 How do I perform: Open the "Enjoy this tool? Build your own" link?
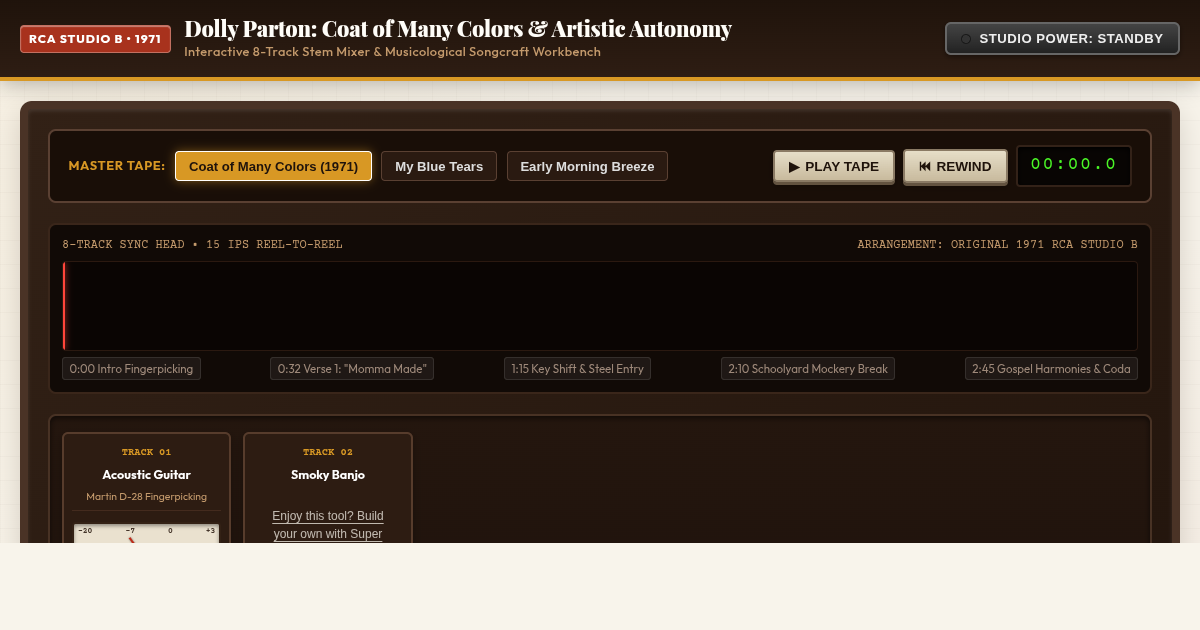pos(328,525)
